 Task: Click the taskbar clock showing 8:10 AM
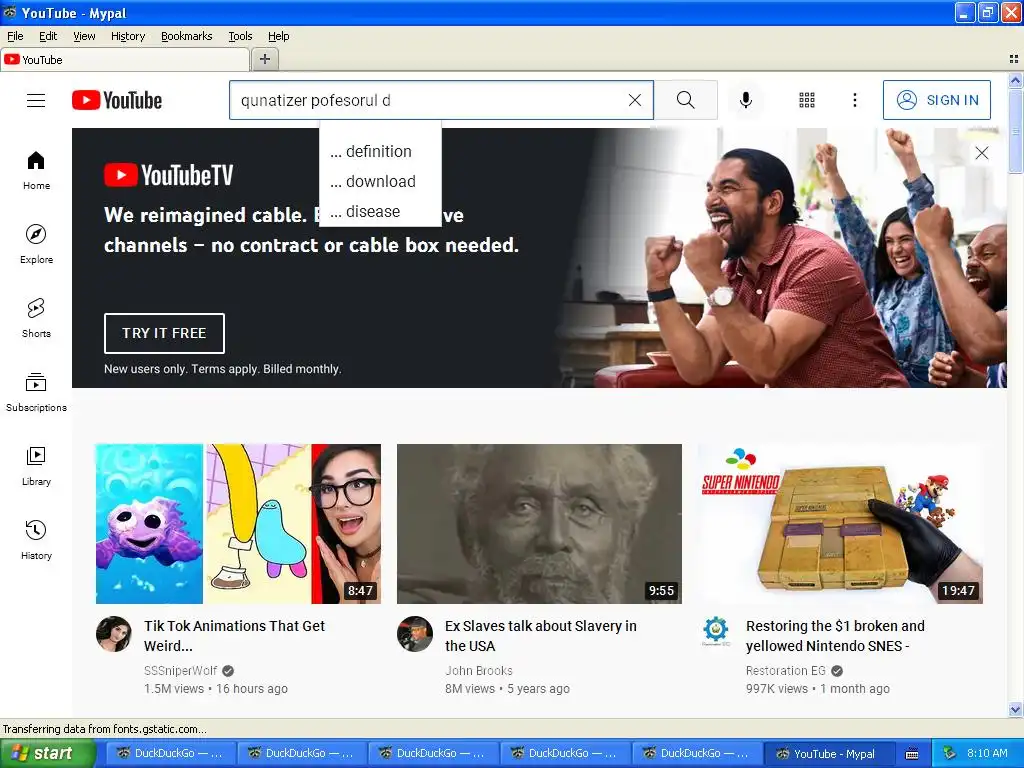pyautogui.click(x=987, y=753)
